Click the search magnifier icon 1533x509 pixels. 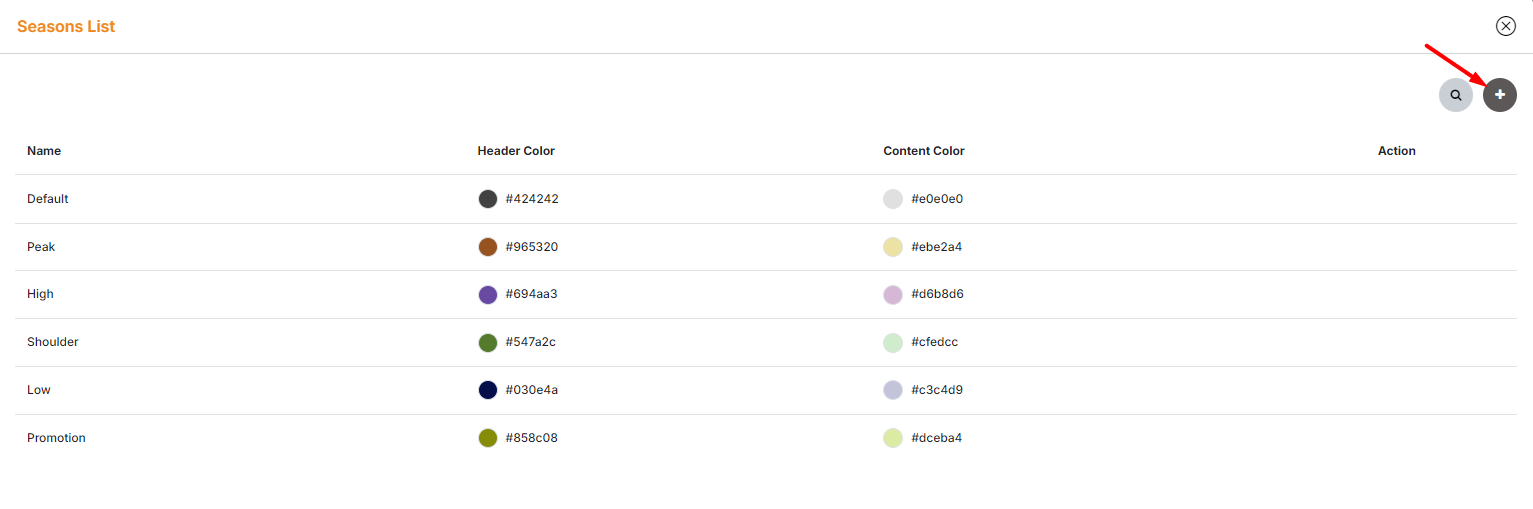(1456, 95)
